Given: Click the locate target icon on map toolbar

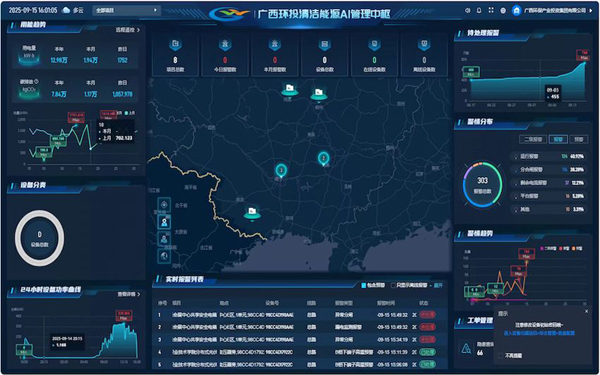Looking at the screenshot, I should 164,205.
